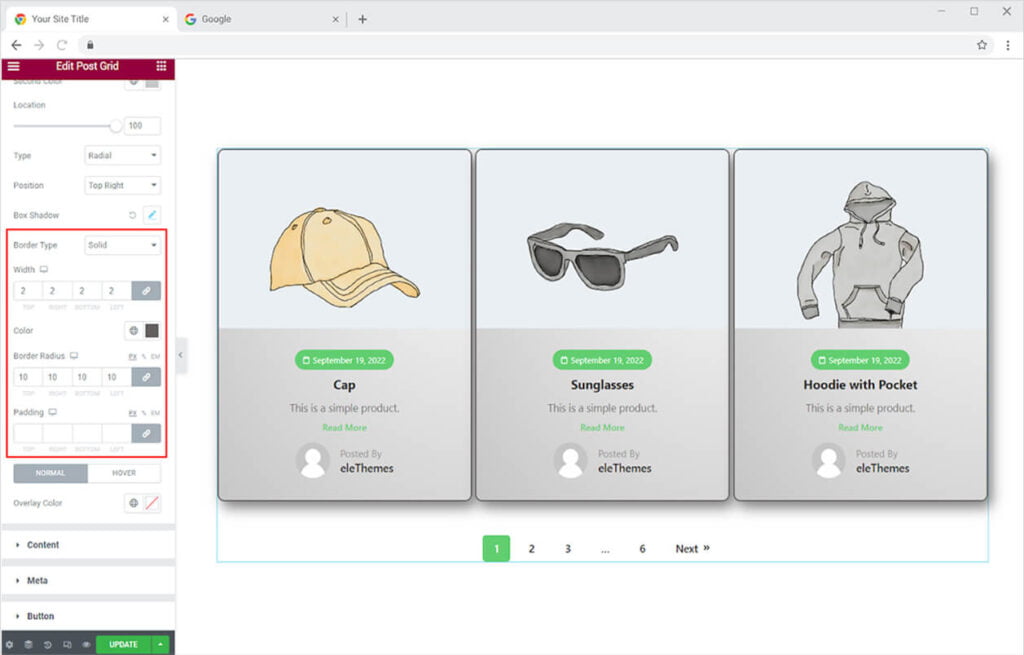This screenshot has width=1024, height=655.
Task: Toggle linked values for Padding
Action: pos(146,433)
